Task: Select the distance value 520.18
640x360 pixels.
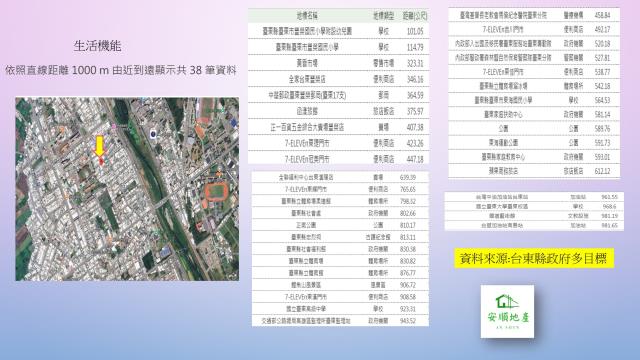Action: pos(602,44)
